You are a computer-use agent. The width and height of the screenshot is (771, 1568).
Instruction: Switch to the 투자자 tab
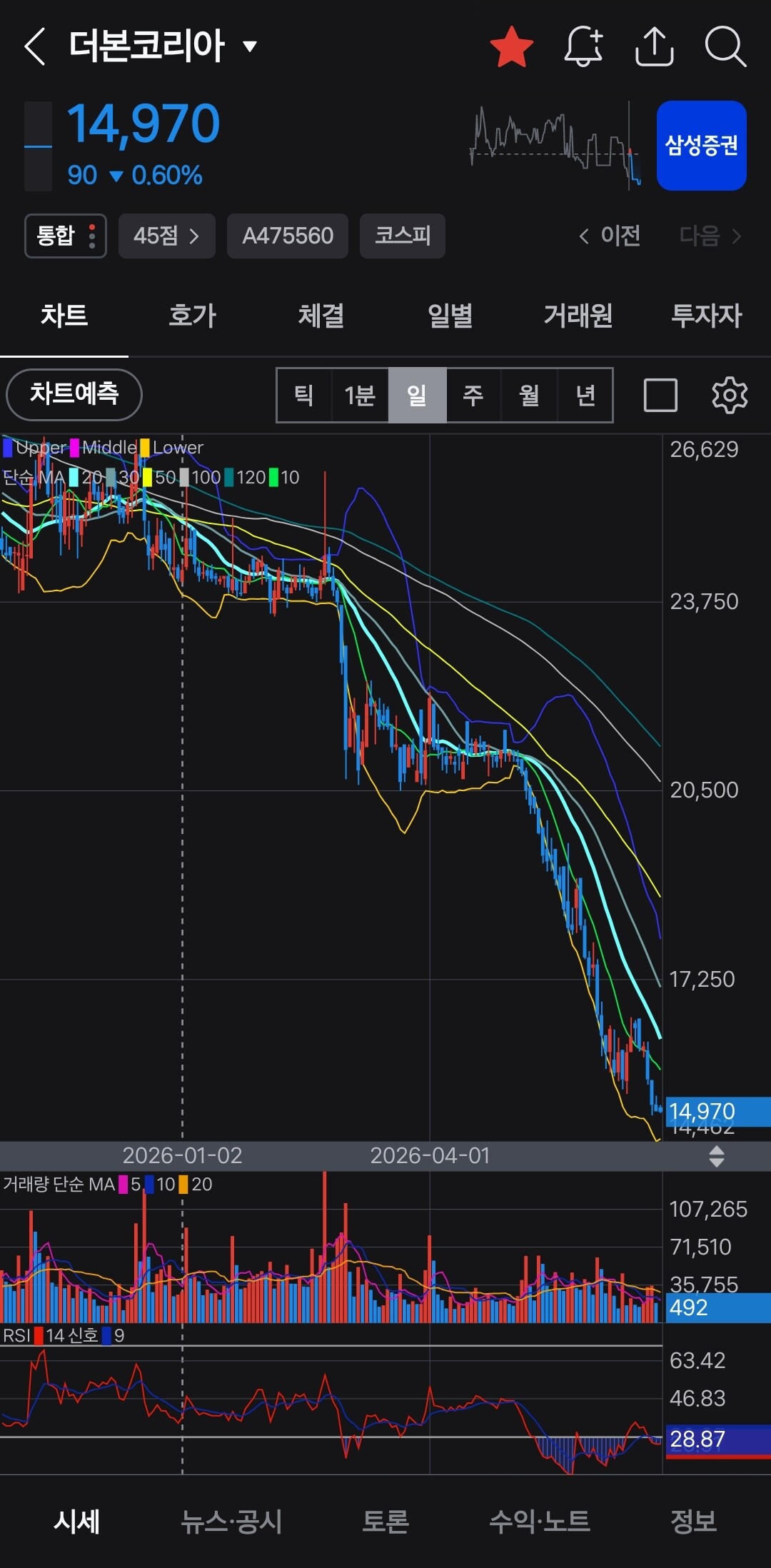(x=707, y=316)
